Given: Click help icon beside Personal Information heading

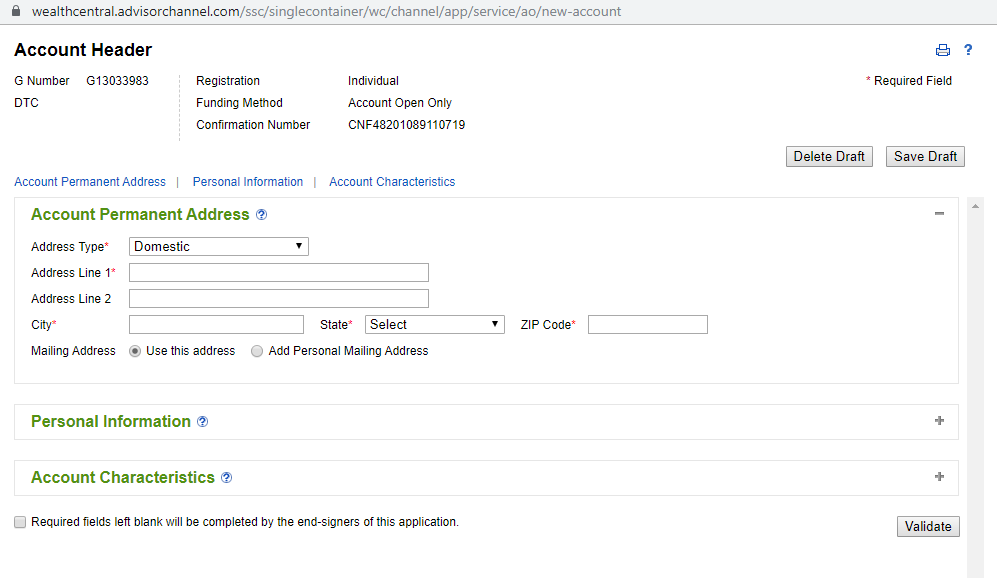Looking at the screenshot, I should (203, 422).
